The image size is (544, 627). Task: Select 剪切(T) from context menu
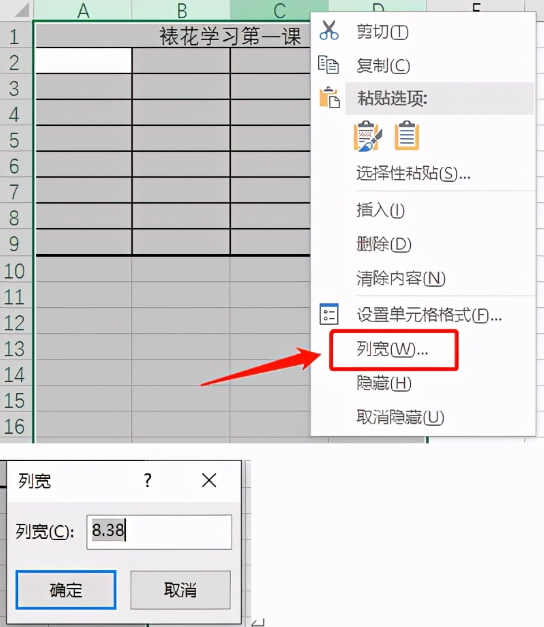382,32
